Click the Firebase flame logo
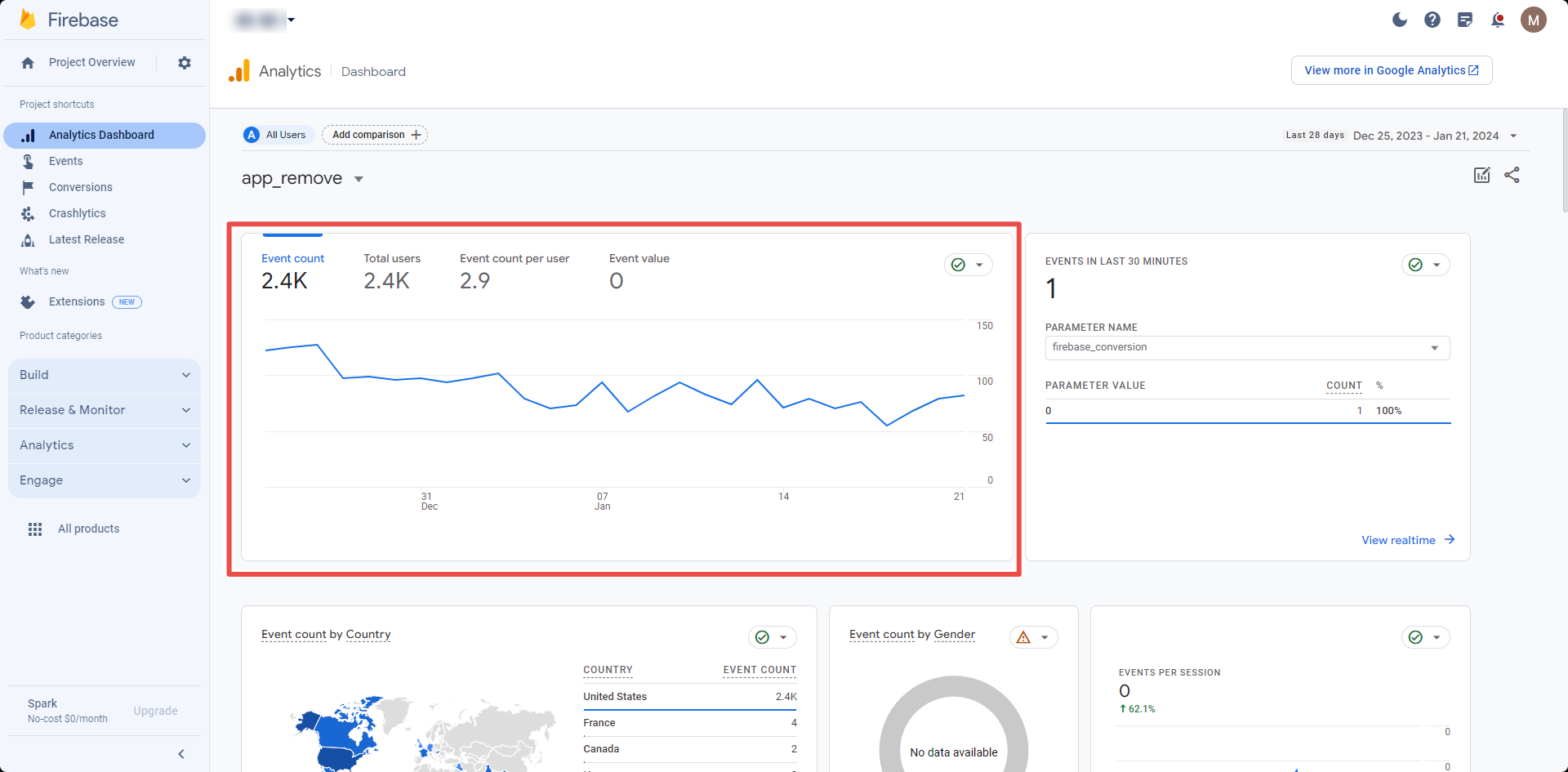Screen dimensions: 1568x772 pos(28,20)
